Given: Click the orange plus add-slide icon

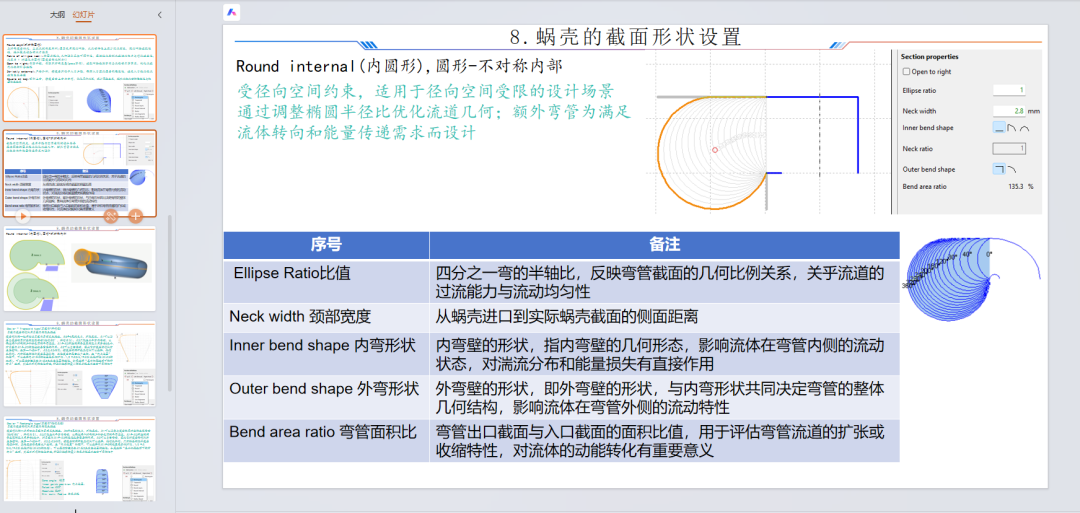Looking at the screenshot, I should pos(135,215).
